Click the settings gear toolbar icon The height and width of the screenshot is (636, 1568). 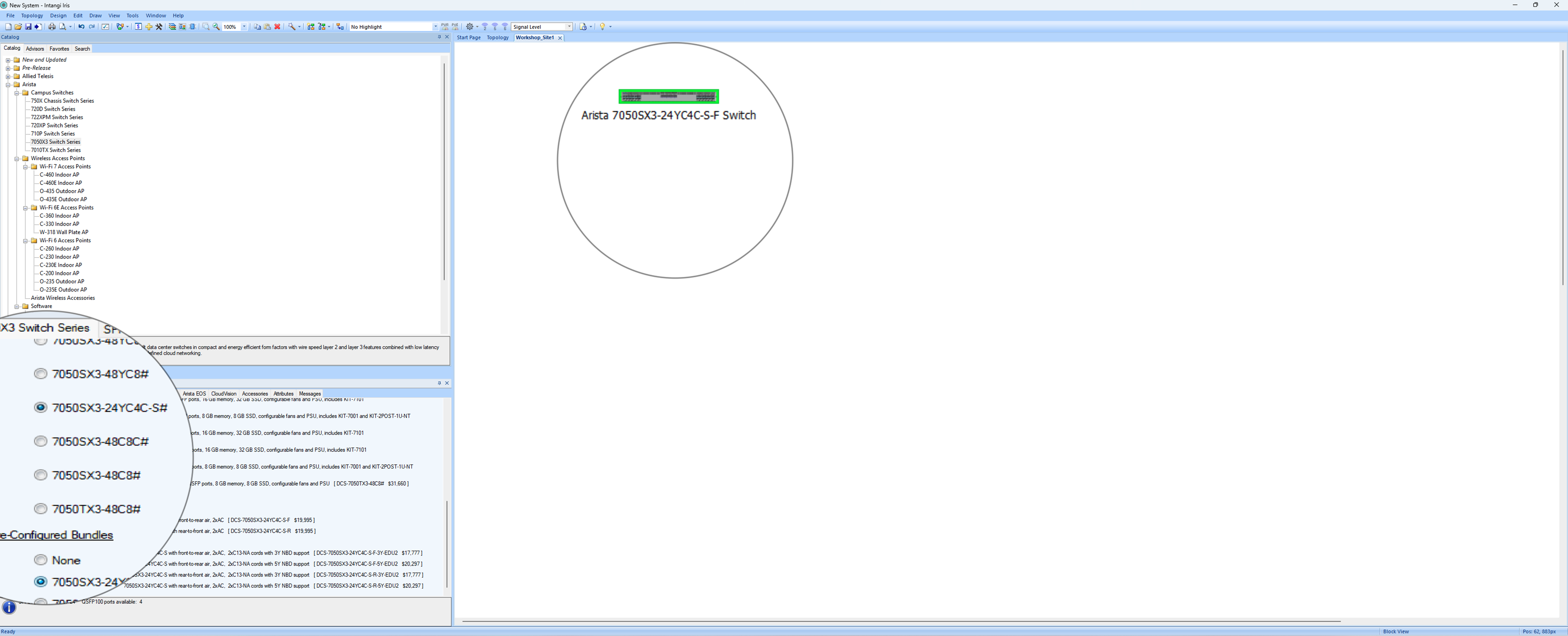tap(469, 27)
